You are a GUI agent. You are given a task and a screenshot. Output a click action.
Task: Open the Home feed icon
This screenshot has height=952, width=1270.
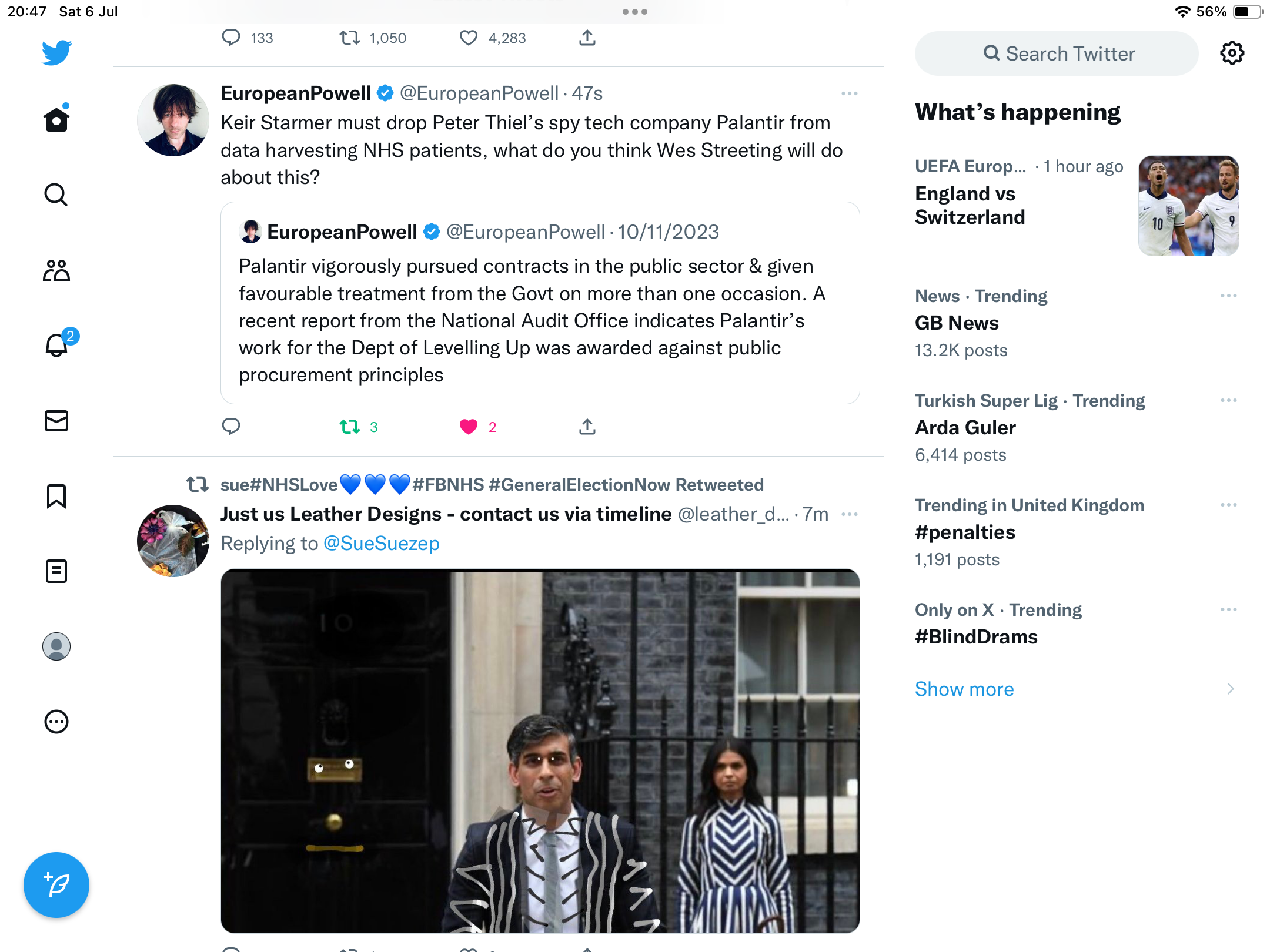(56, 120)
